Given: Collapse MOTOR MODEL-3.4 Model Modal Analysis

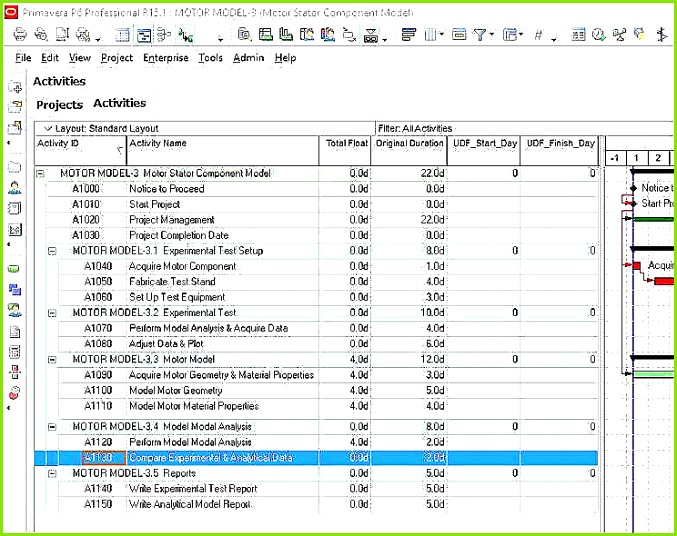Looking at the screenshot, I should (52, 427).
